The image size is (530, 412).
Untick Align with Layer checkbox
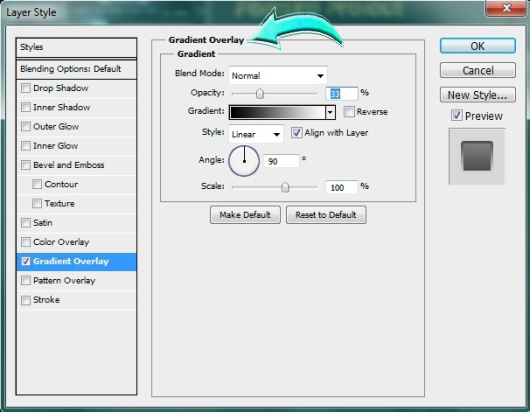click(296, 133)
